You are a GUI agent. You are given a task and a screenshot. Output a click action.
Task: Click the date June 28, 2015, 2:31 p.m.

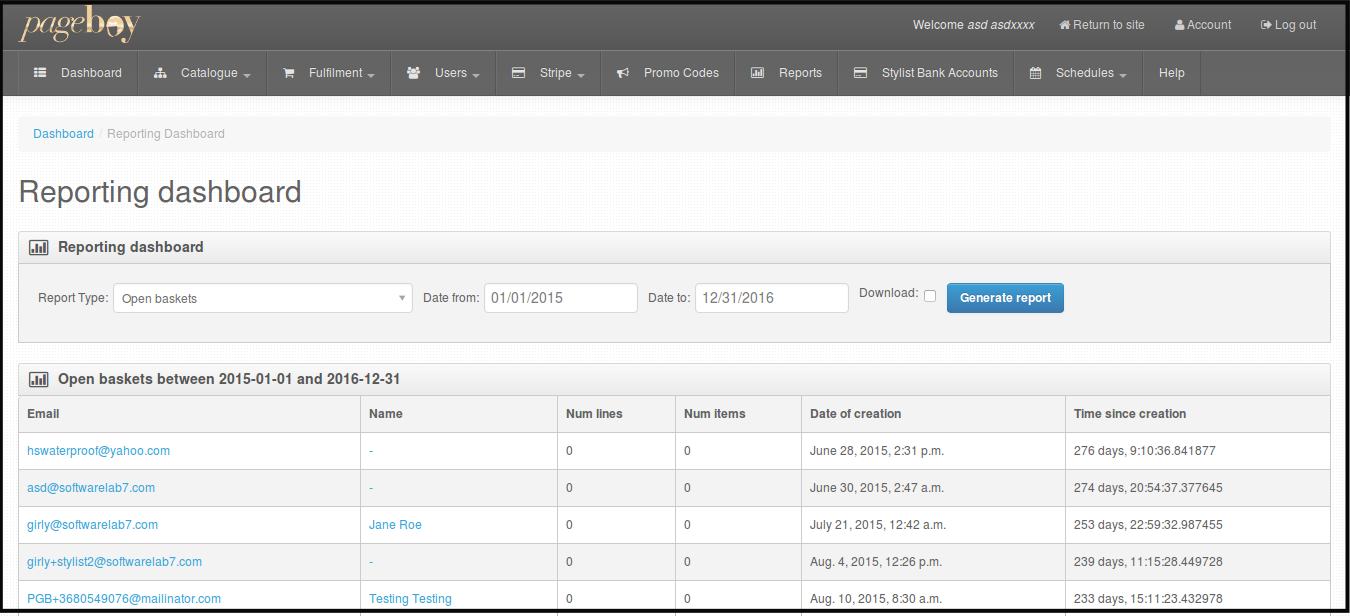click(877, 451)
